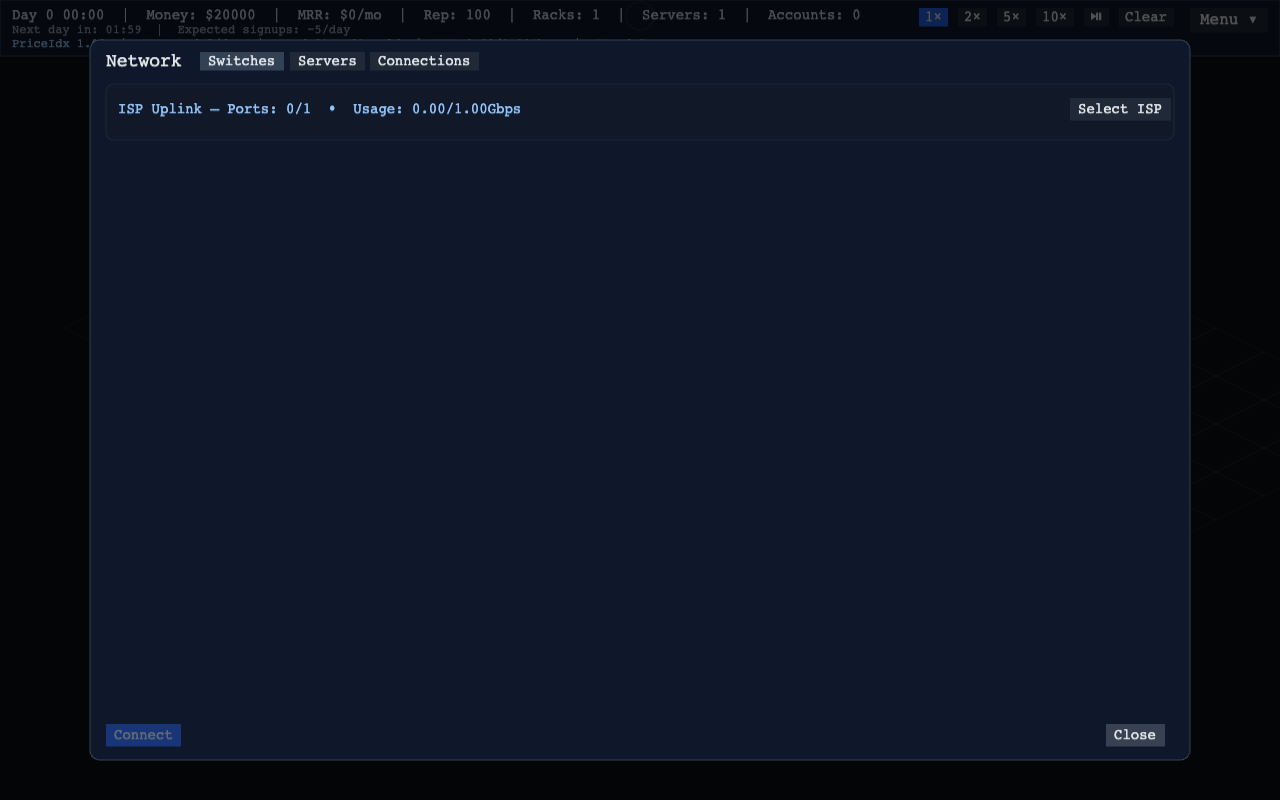Select the ISP Uplink row text
Image resolution: width=1280 pixels, height=800 pixels.
pos(319,109)
